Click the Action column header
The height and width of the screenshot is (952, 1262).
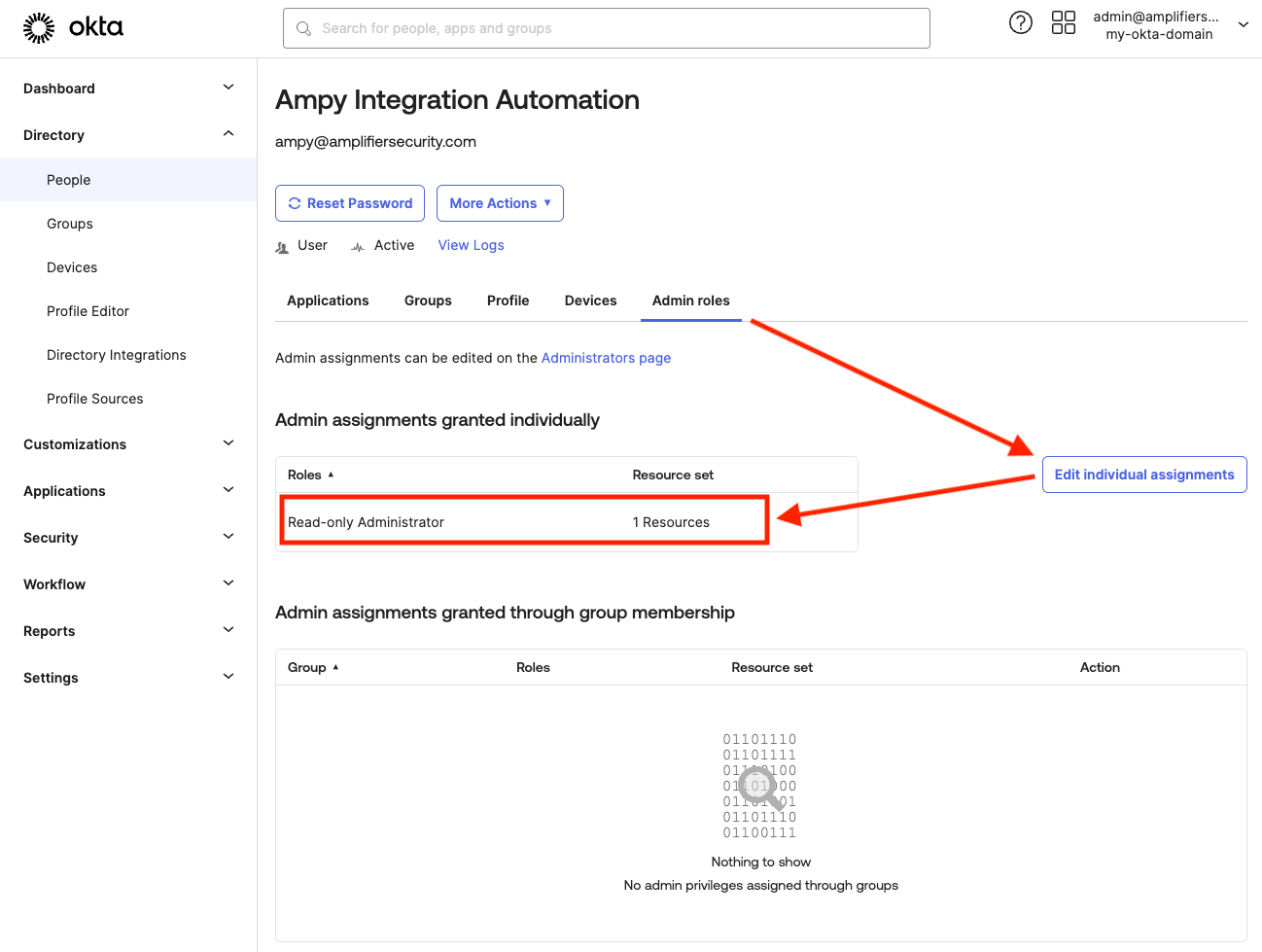tap(1100, 667)
